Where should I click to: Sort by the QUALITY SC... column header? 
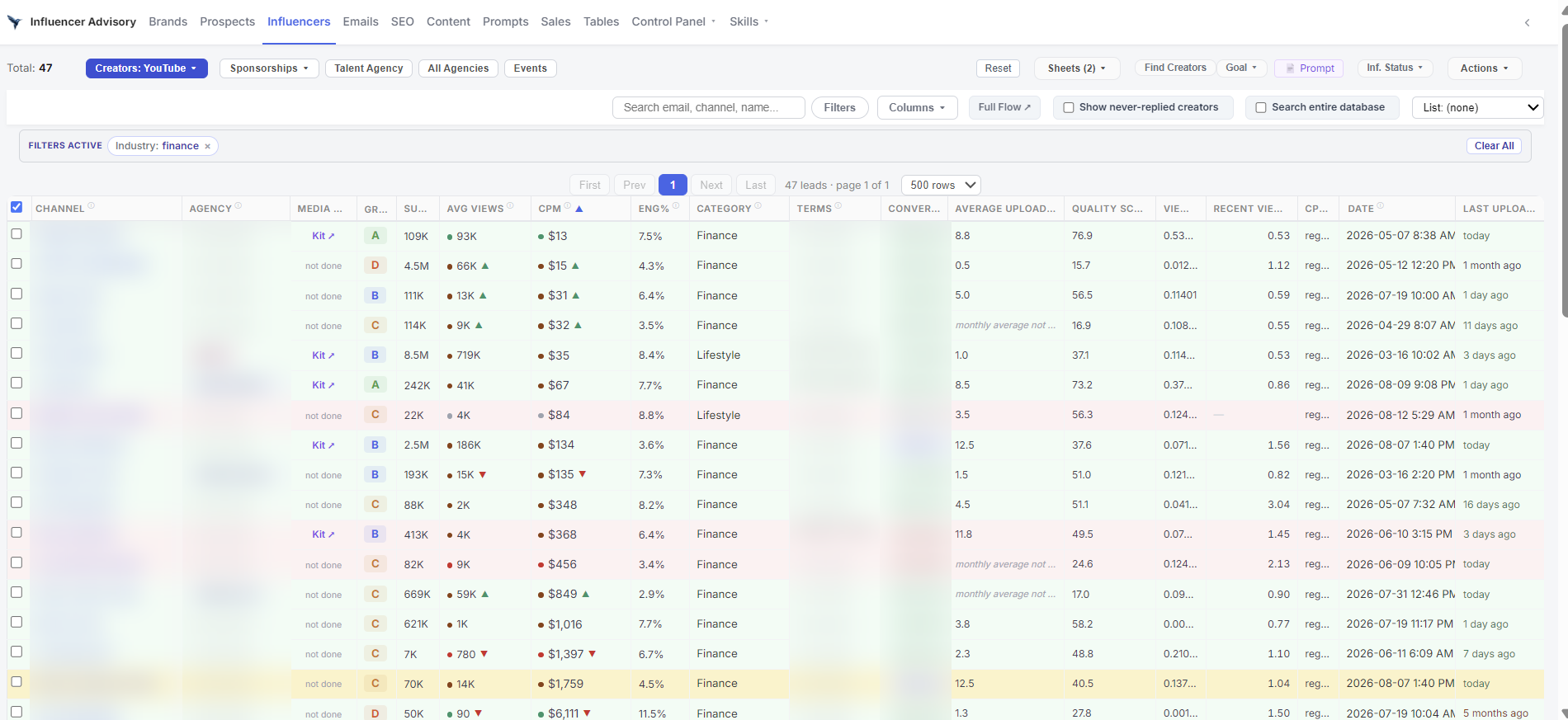(1108, 209)
